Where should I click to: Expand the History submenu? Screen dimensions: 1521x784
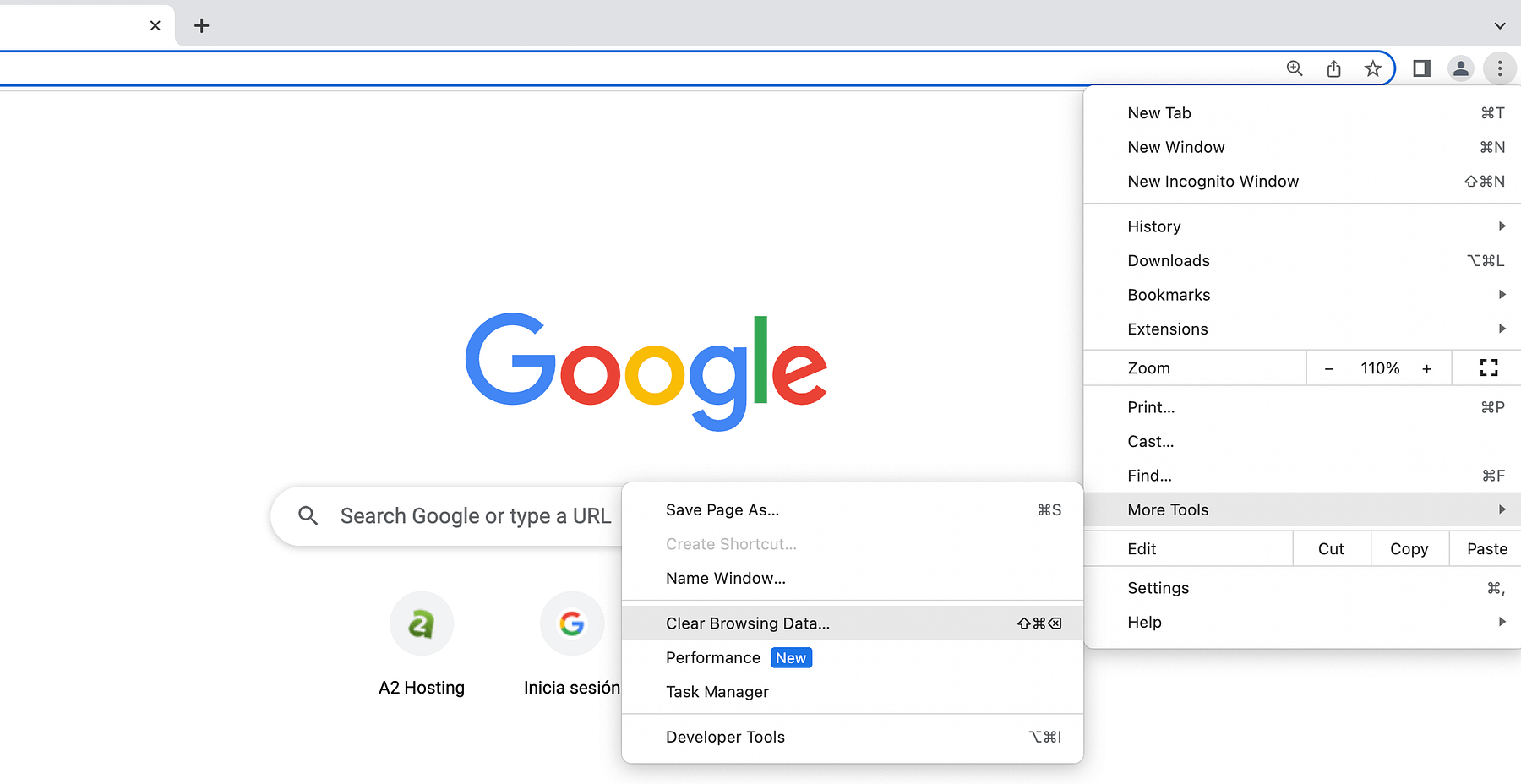1154,226
